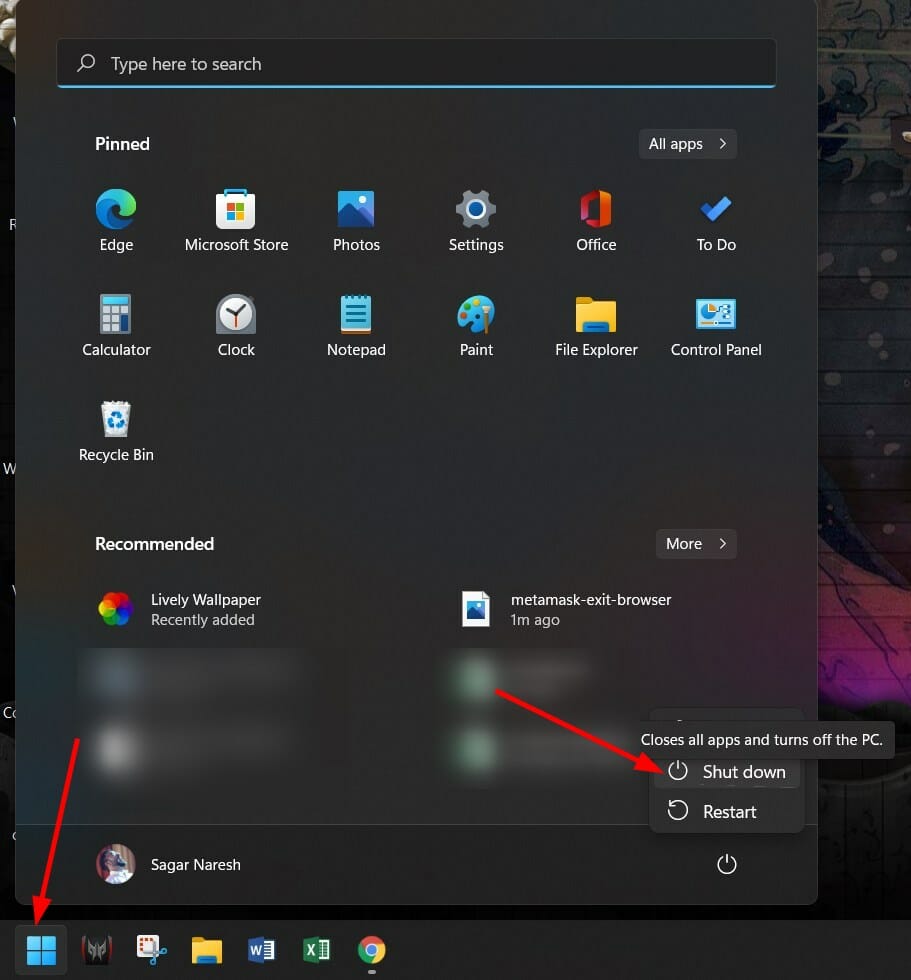
Task: Open Snipping Tool from taskbar
Action: (x=152, y=950)
